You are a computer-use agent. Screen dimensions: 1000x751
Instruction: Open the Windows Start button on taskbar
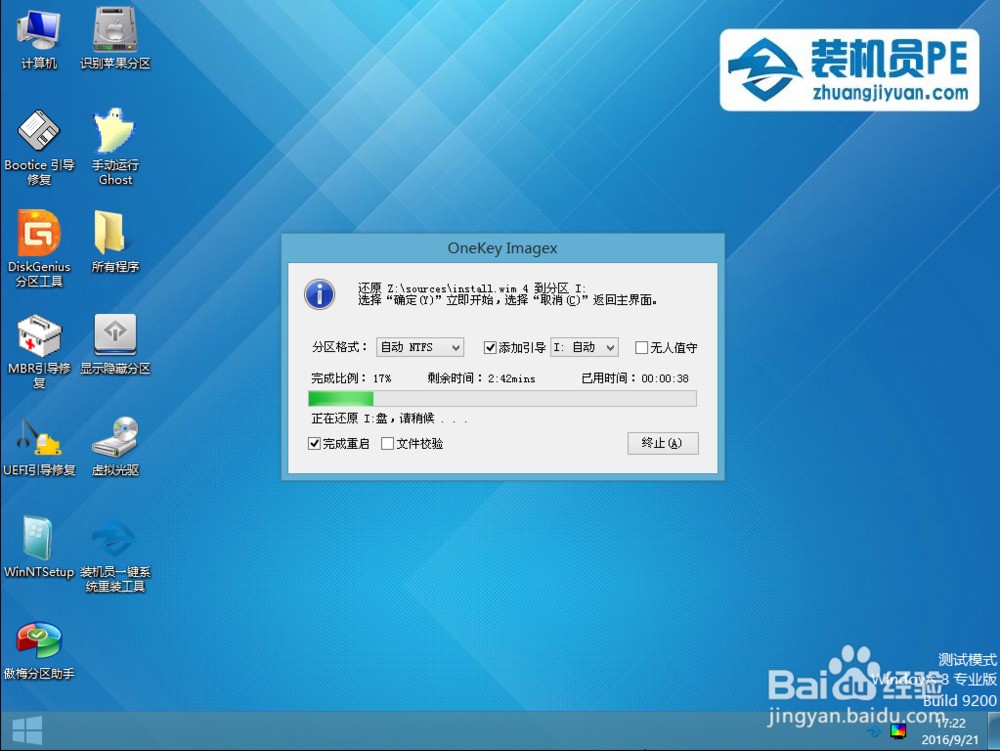tap(27, 731)
